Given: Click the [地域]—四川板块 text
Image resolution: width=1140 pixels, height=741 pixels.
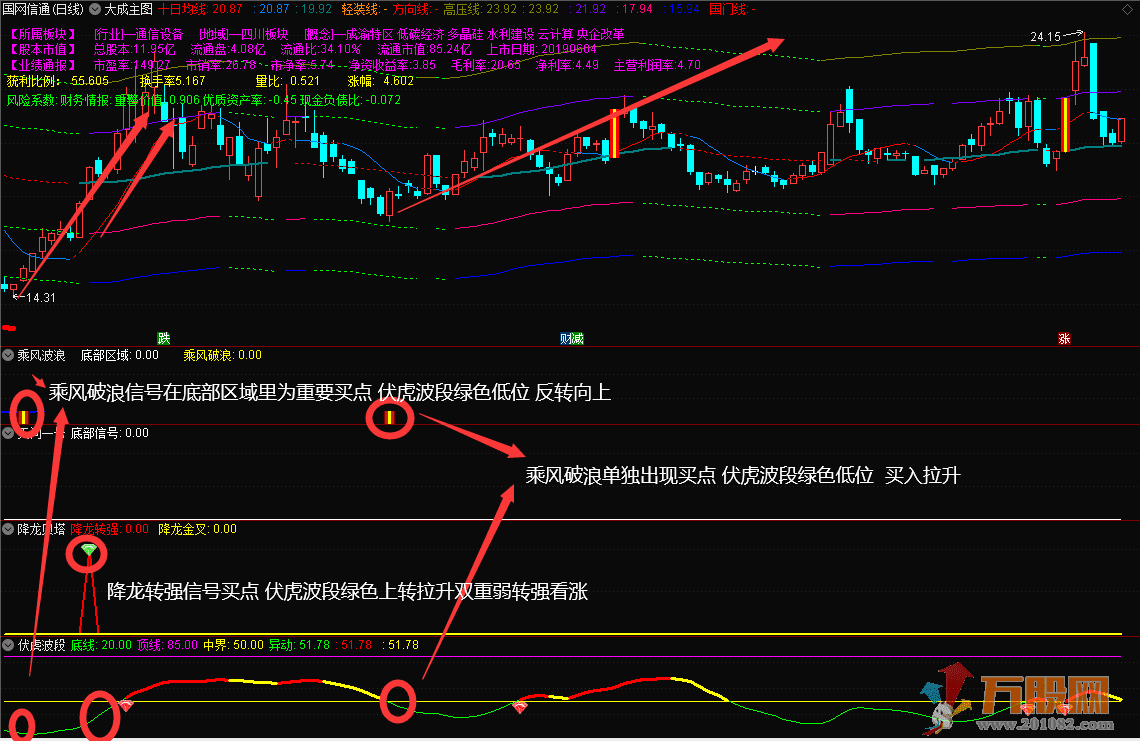Looking at the screenshot, I should 244,34.
